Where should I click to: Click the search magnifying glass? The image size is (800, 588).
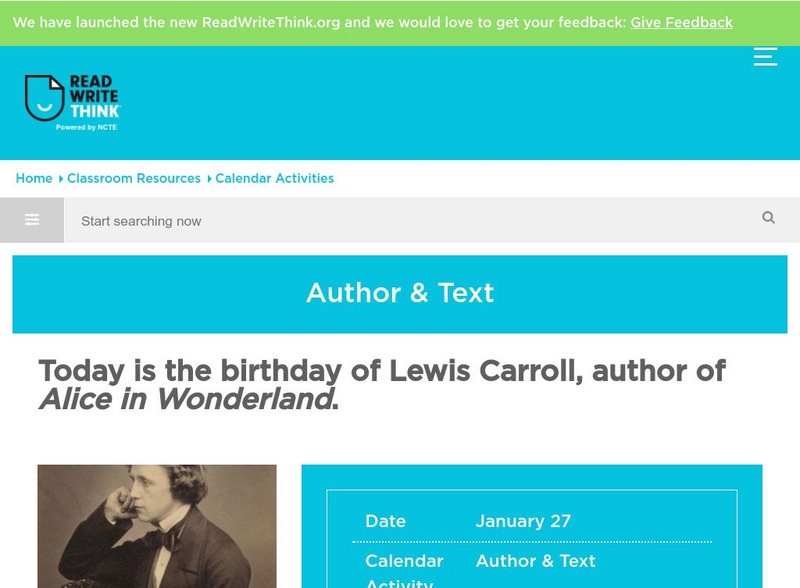coord(768,216)
